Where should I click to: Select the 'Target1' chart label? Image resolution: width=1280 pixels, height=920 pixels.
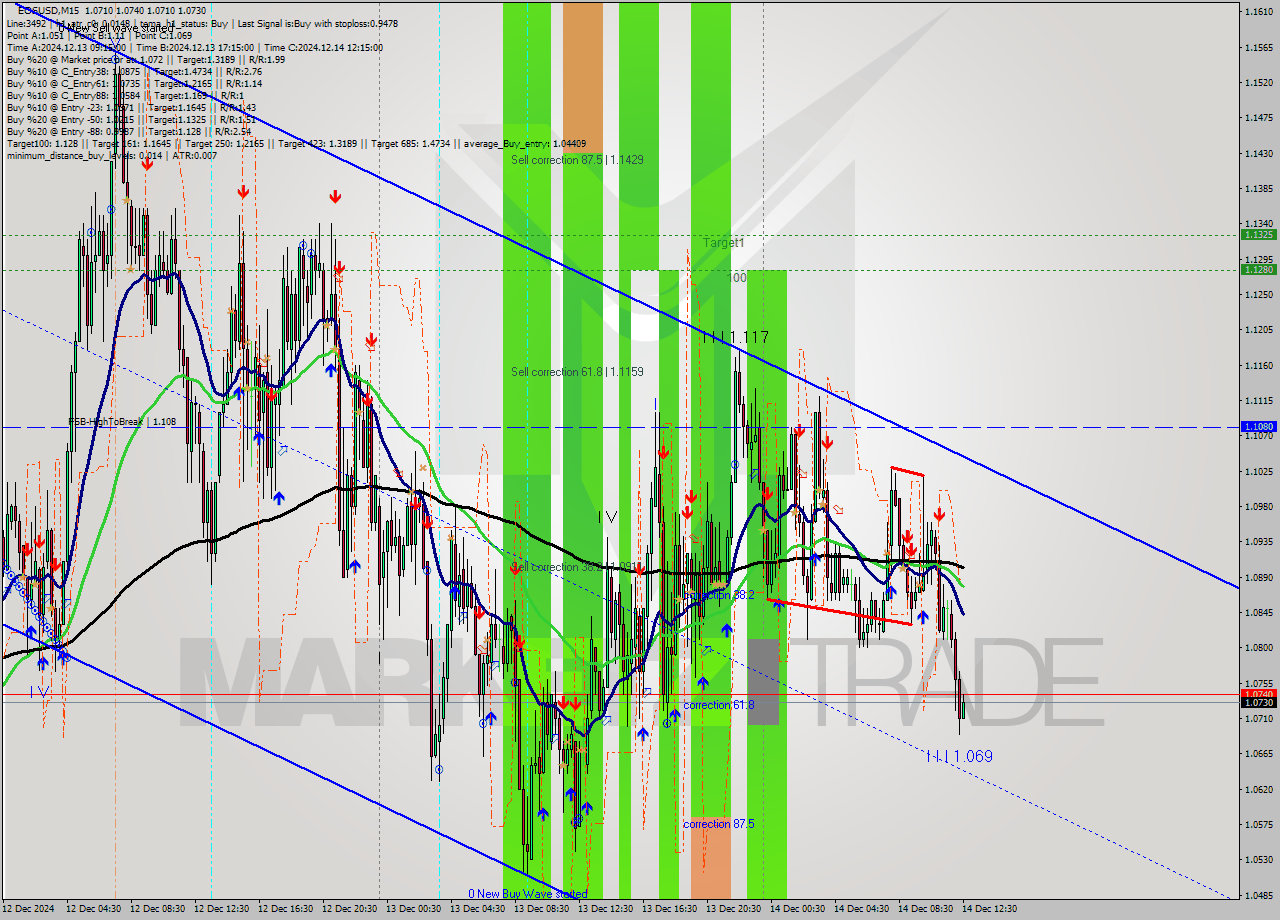723,243
